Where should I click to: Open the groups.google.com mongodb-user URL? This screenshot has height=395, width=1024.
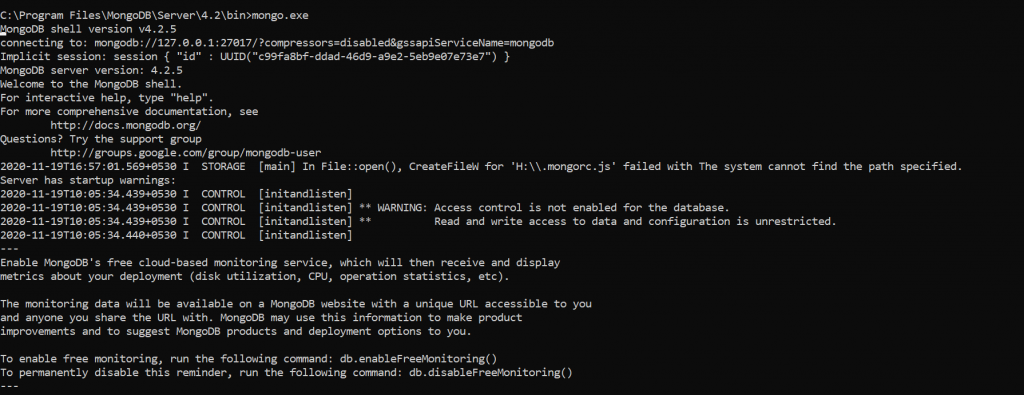tap(185, 153)
